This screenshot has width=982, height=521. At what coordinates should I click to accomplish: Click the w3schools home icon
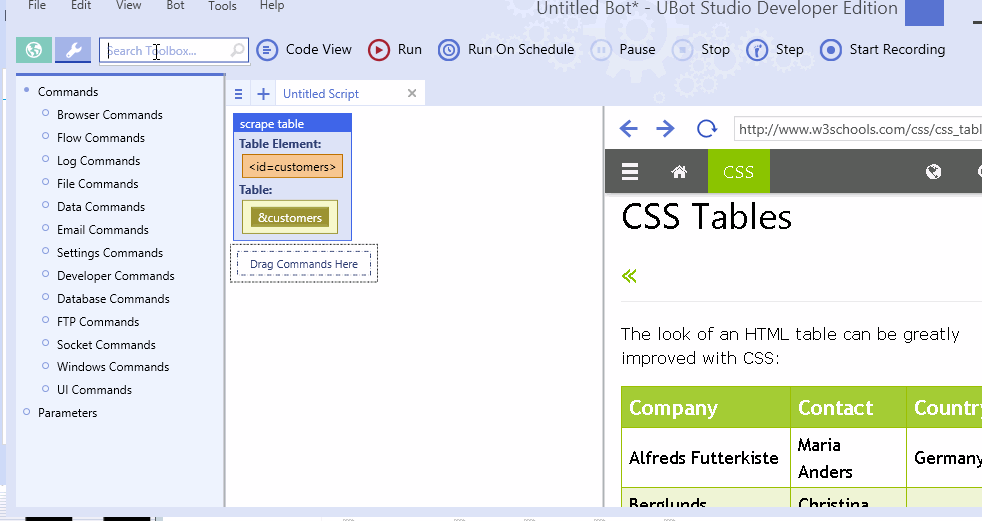[x=679, y=172]
